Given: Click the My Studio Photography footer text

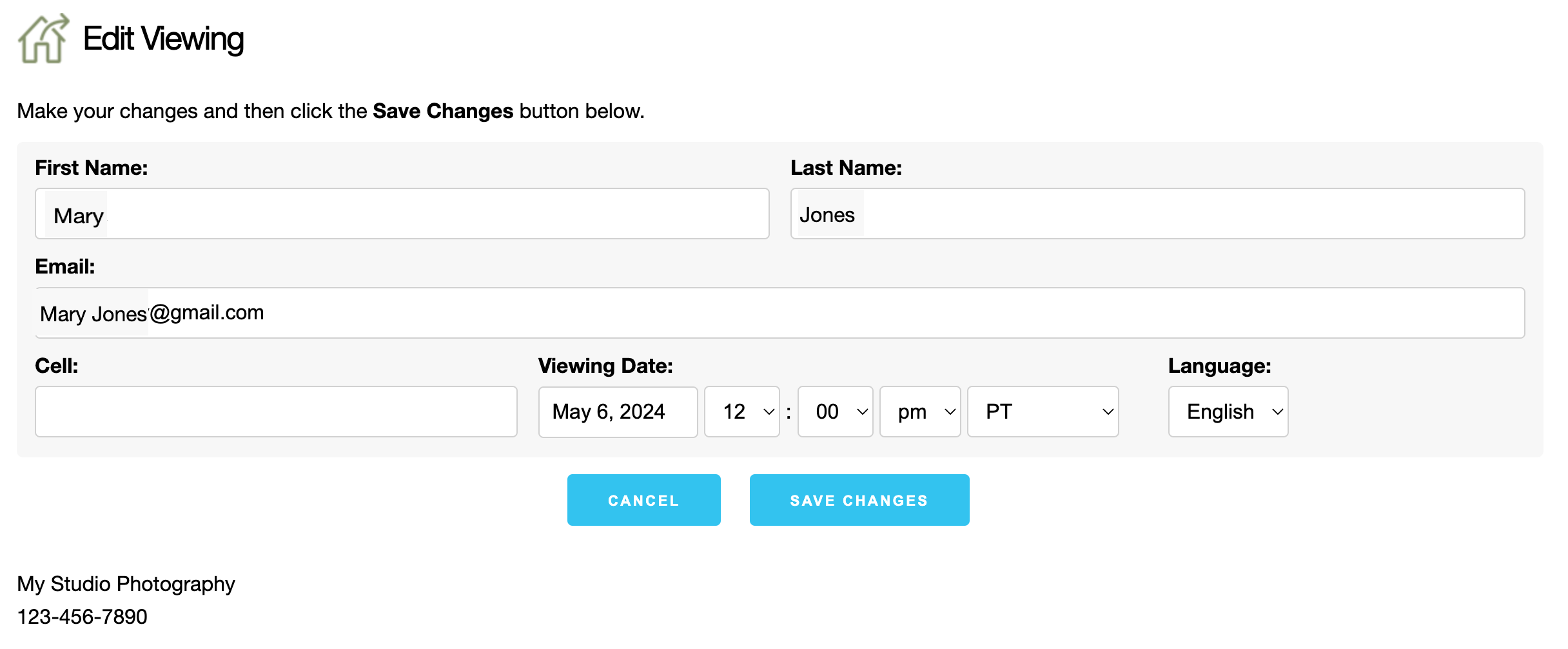Looking at the screenshot, I should [x=126, y=584].
